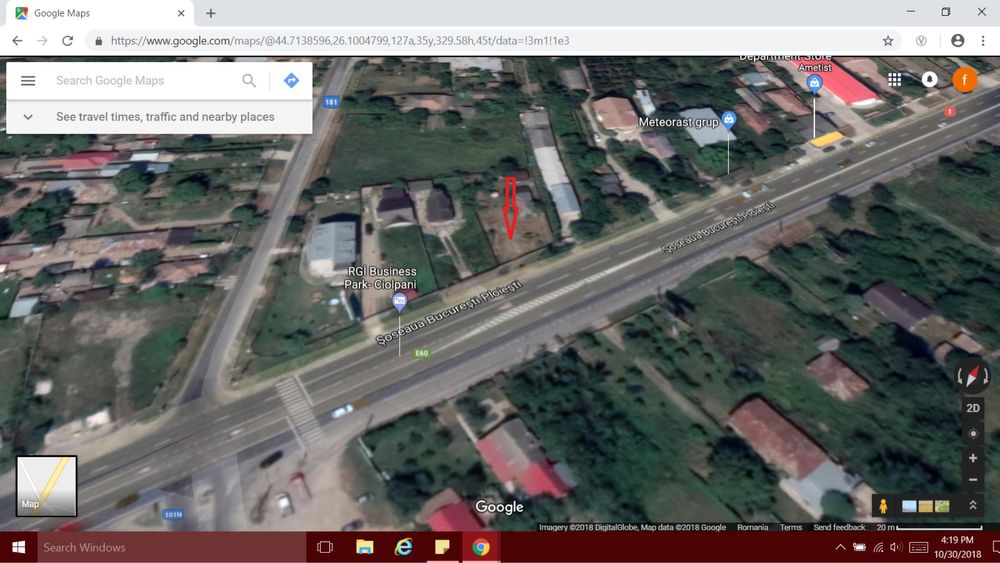Open the Terms link

(x=791, y=527)
